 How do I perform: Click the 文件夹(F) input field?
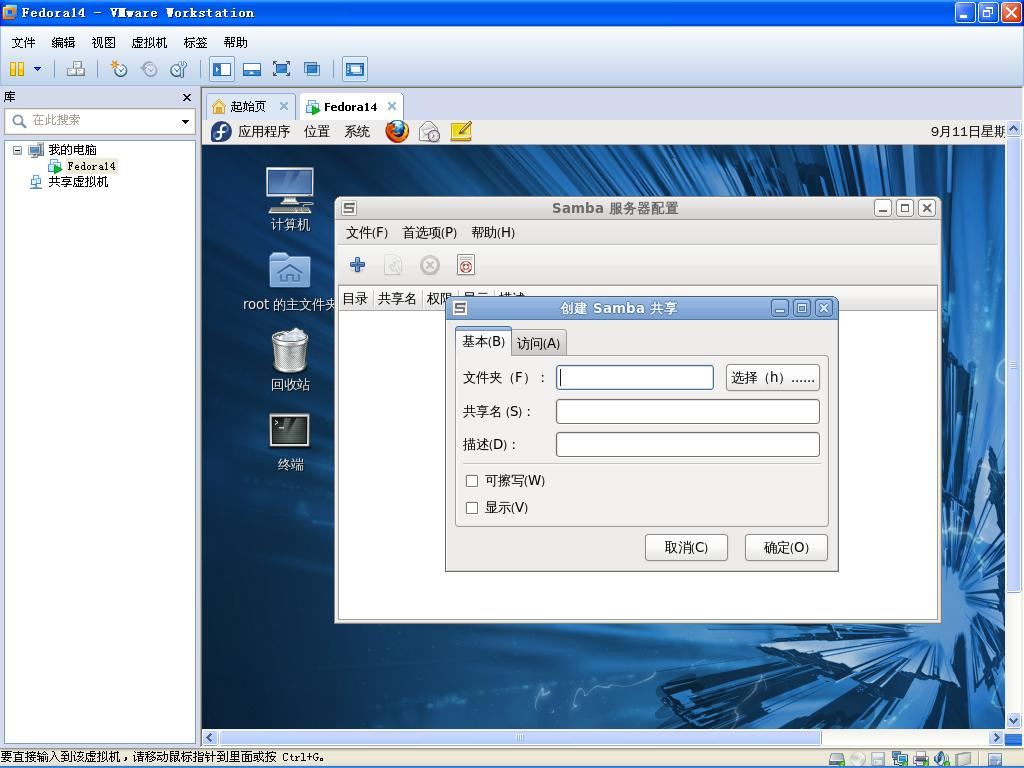pos(635,377)
